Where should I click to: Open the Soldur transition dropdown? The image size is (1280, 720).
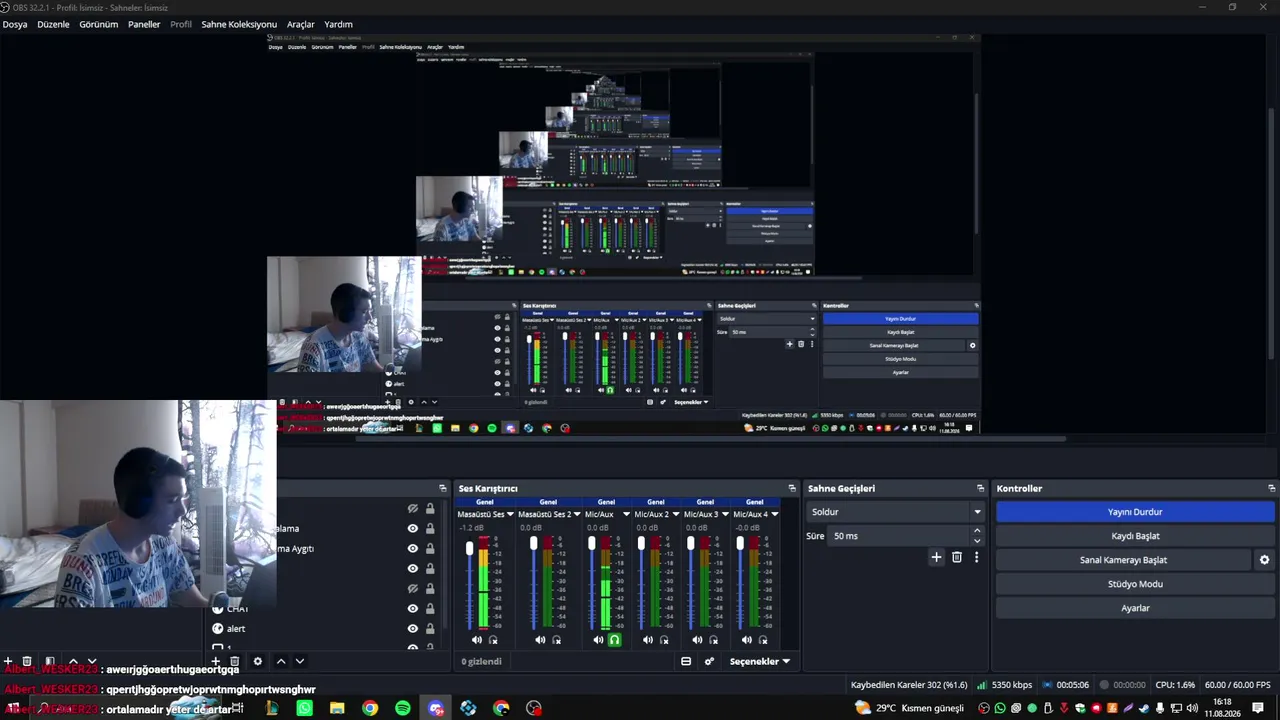pyautogui.click(x=896, y=512)
